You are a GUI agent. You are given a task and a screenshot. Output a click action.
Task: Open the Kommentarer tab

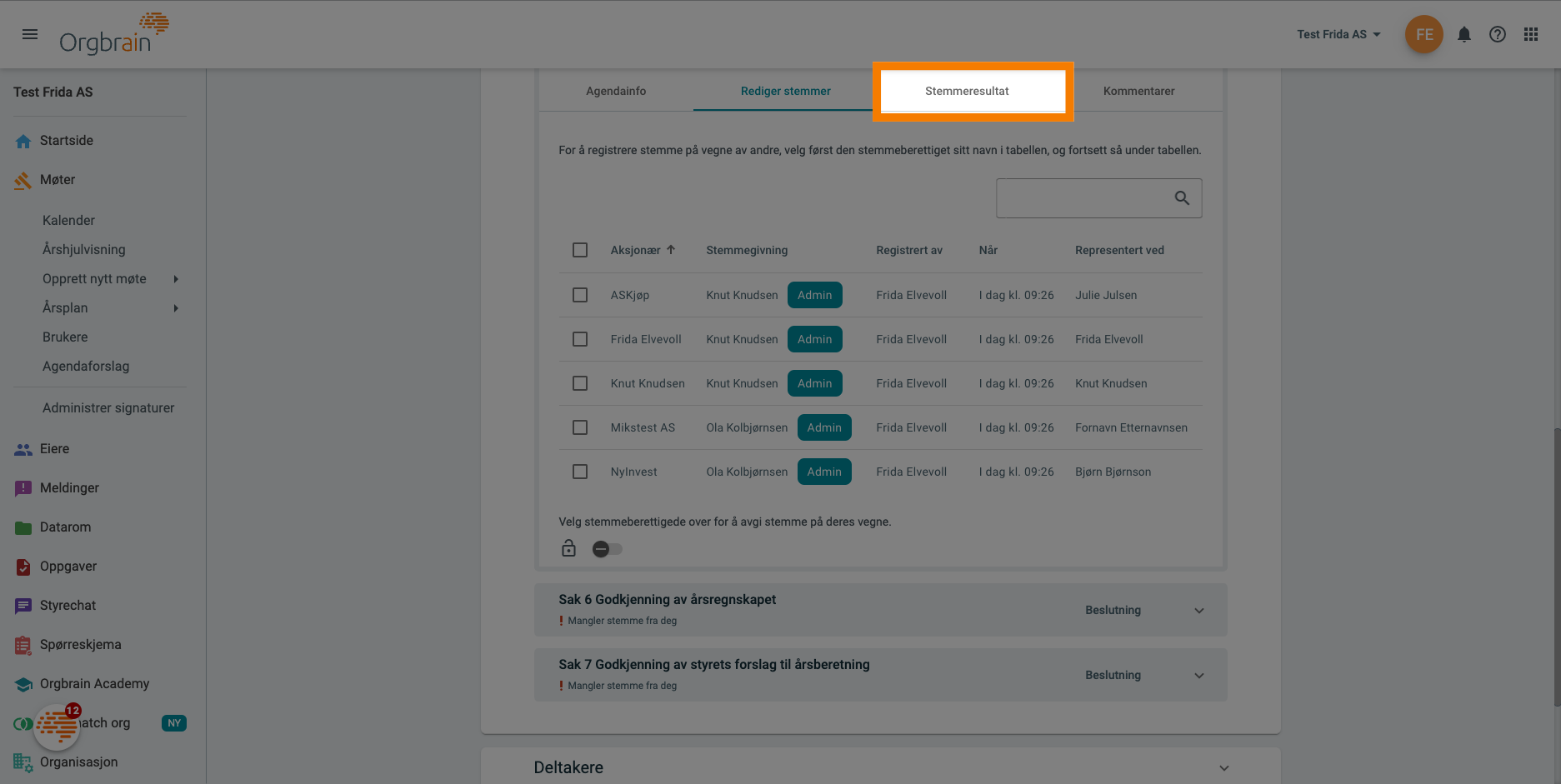click(1138, 91)
